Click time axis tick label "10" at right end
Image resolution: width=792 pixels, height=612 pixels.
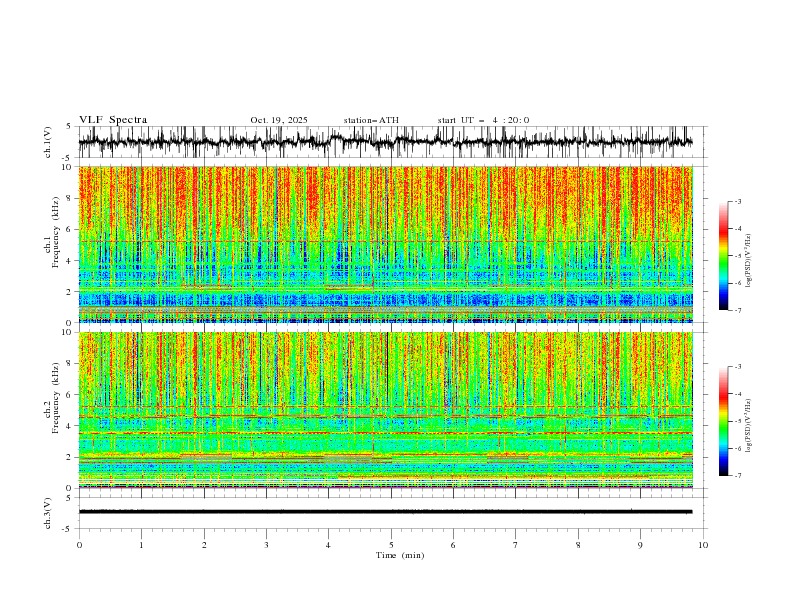pyautogui.click(x=703, y=545)
